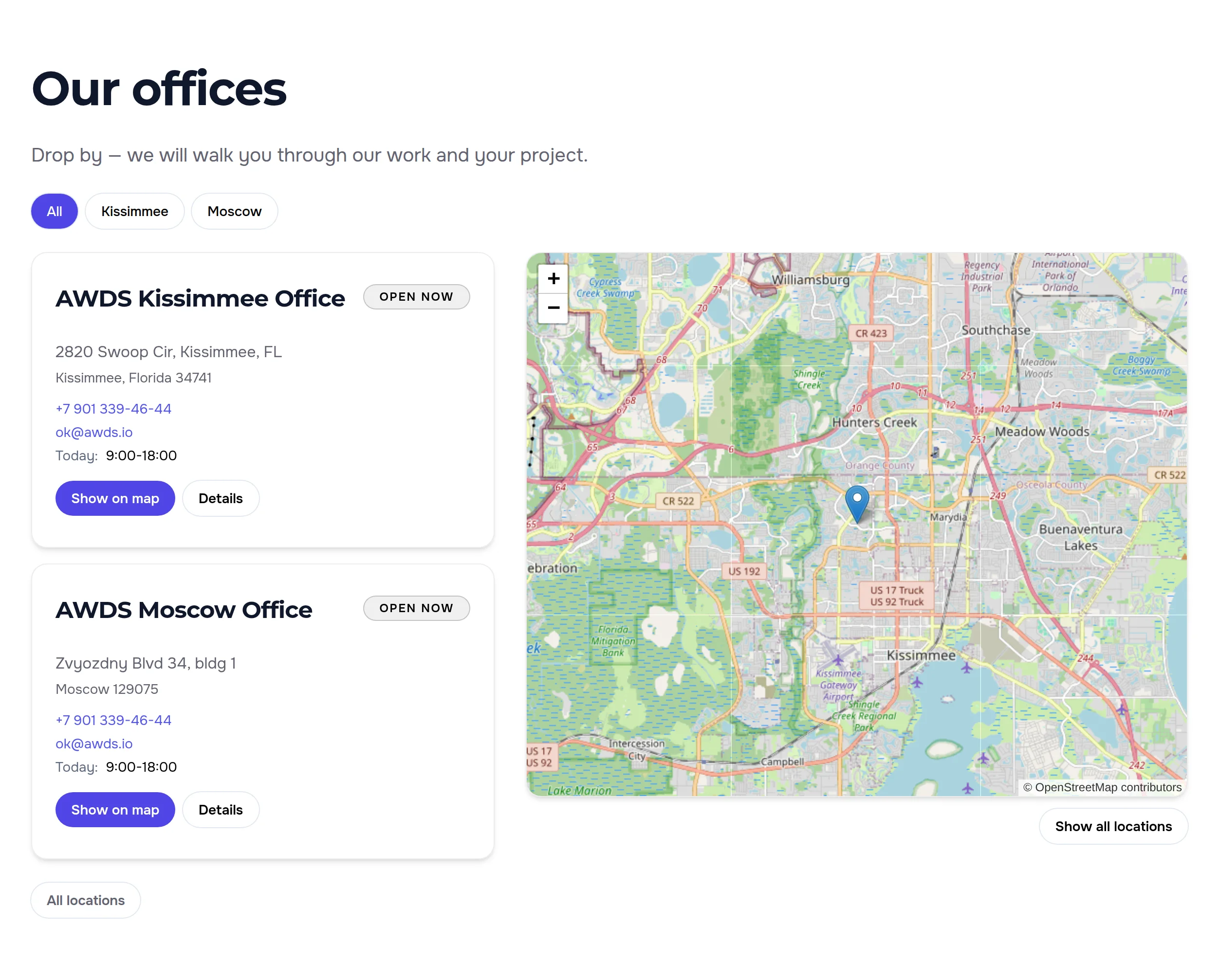Click US 192 road shield on map

744,571
